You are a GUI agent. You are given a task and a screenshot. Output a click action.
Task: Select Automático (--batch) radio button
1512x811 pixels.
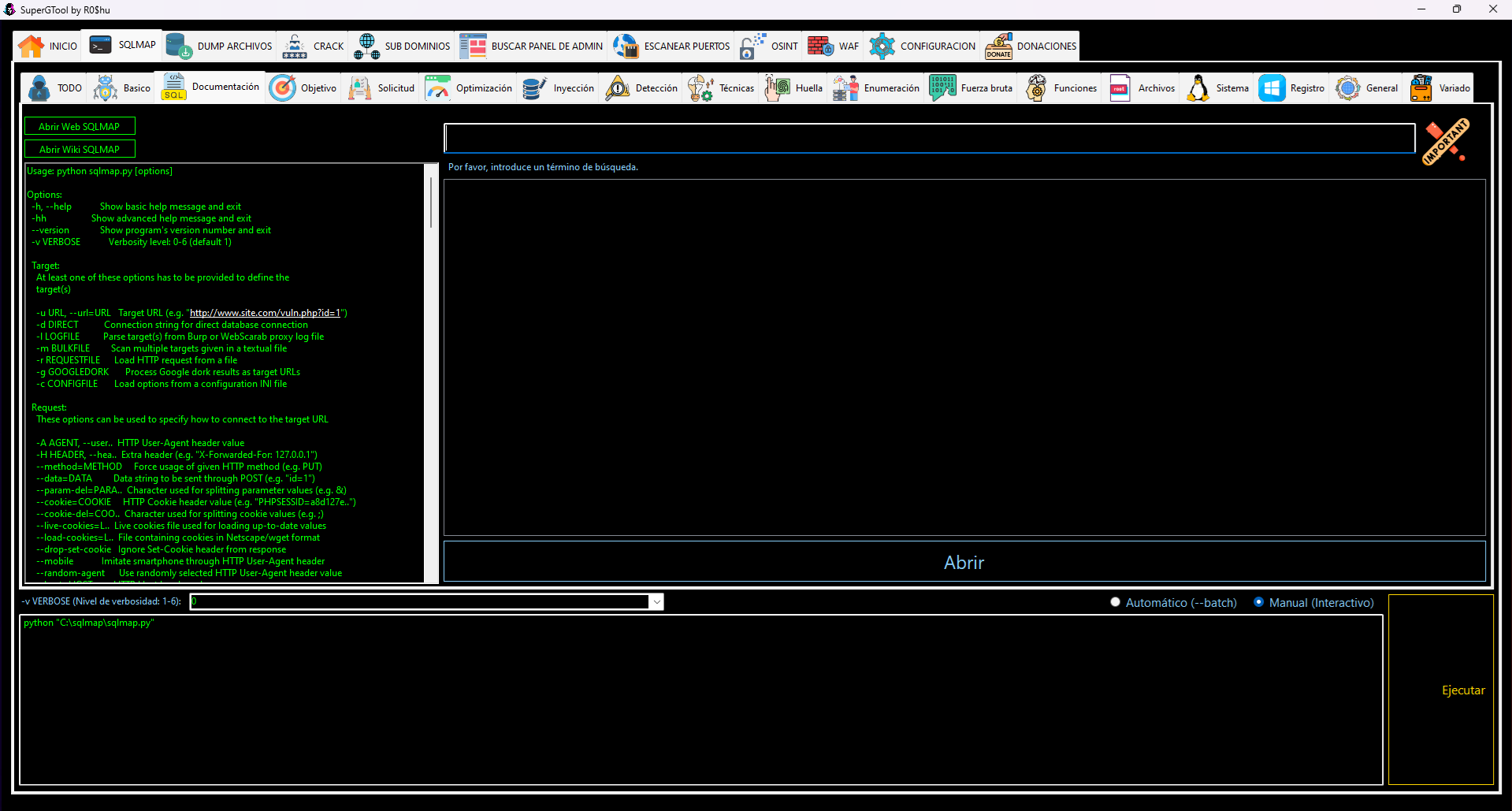pyautogui.click(x=1115, y=602)
